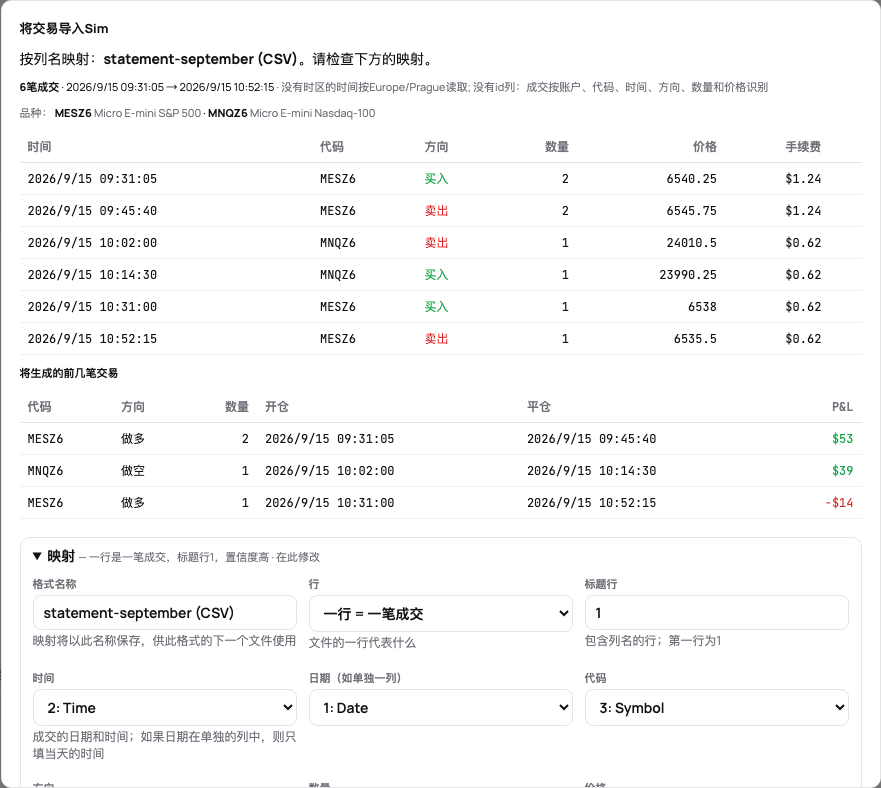Click the 标题行 input containing 1
This screenshot has width=881, height=788.
716,613
